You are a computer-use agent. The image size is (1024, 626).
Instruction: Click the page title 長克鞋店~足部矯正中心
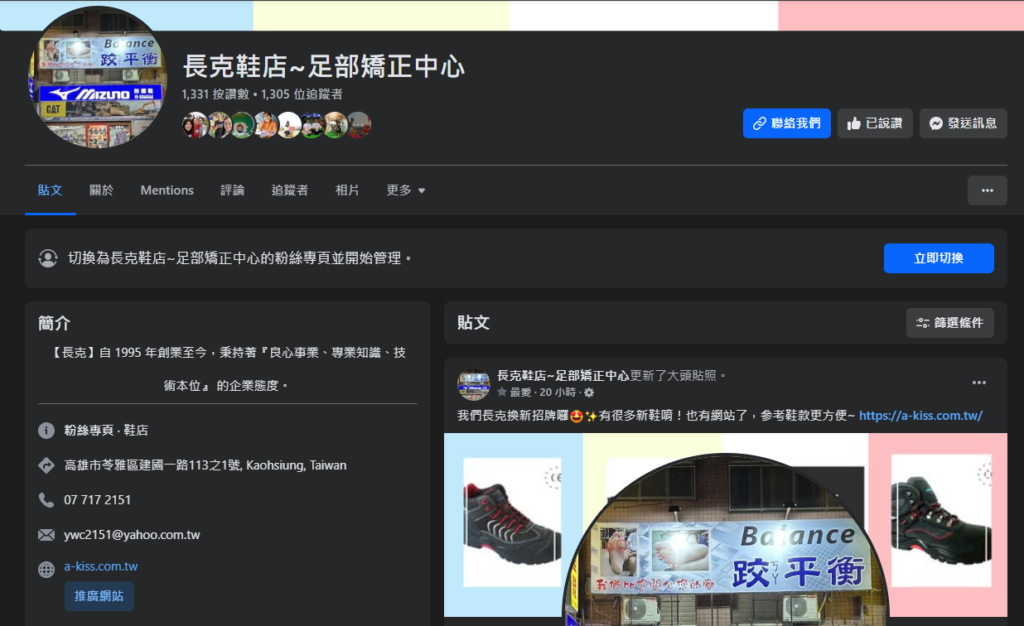[323, 67]
